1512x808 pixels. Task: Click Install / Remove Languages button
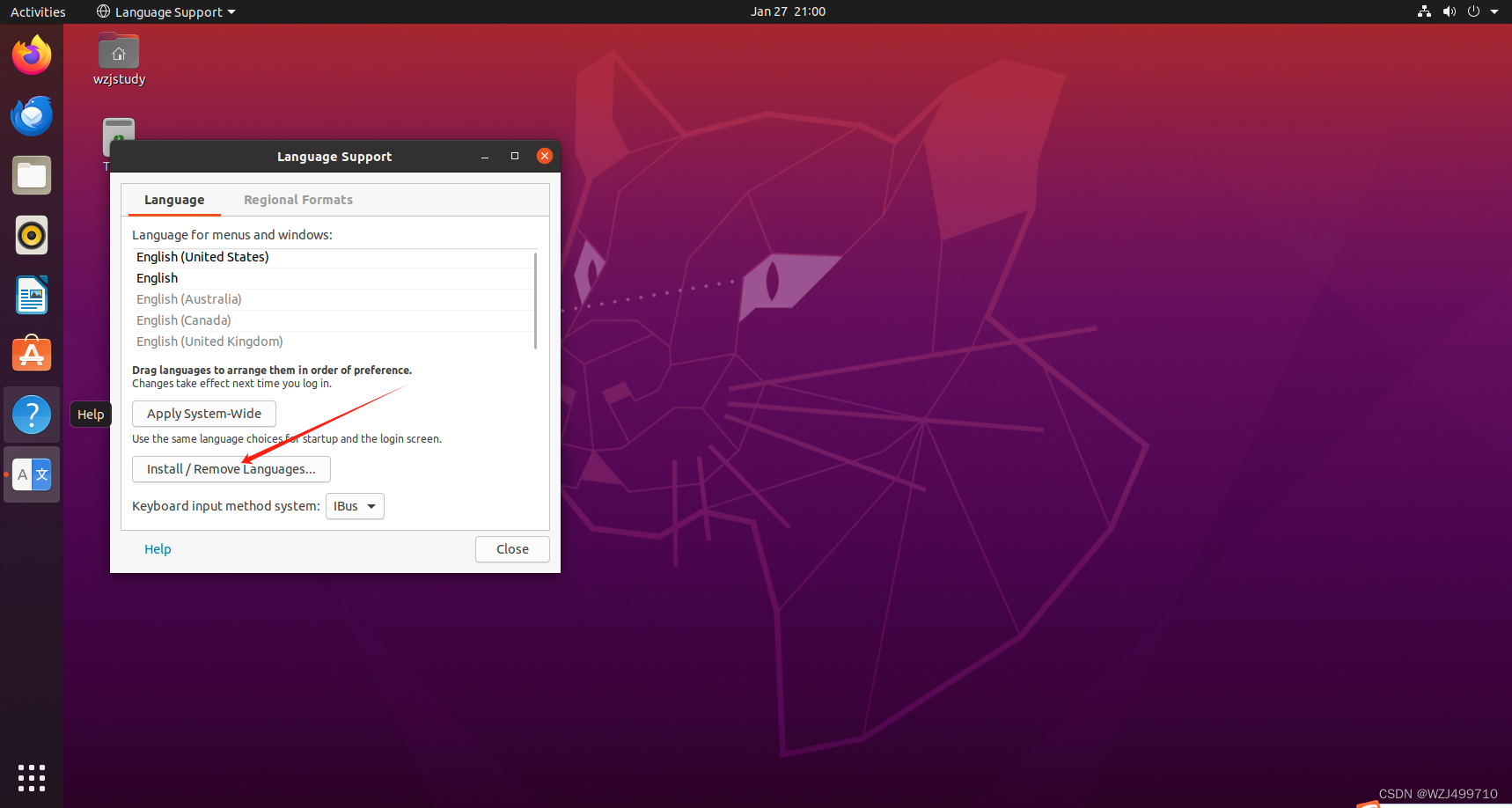point(231,469)
